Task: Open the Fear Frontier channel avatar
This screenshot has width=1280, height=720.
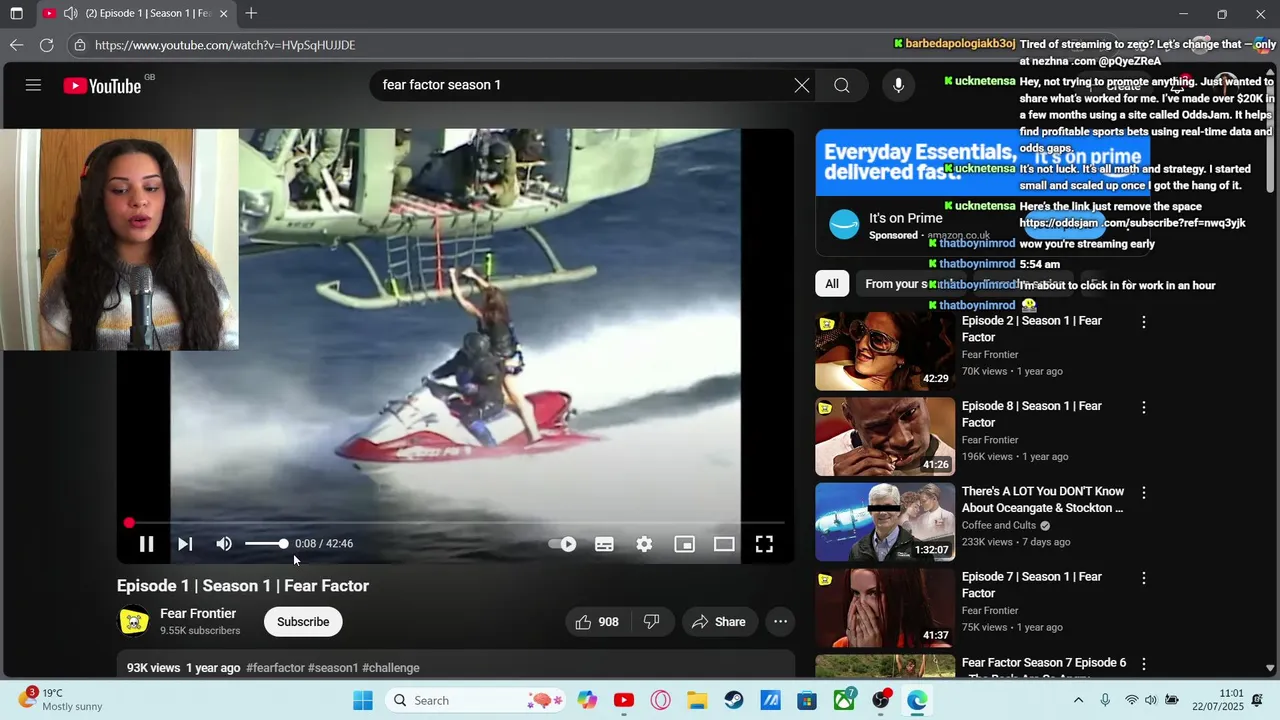Action: [x=134, y=622]
